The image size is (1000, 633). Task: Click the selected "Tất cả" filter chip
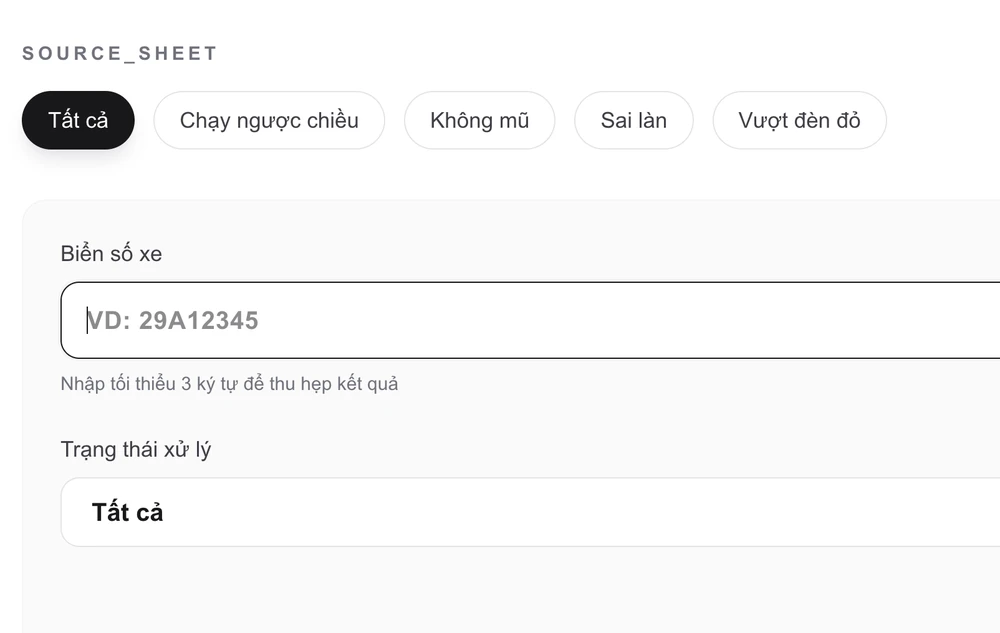tap(77, 120)
